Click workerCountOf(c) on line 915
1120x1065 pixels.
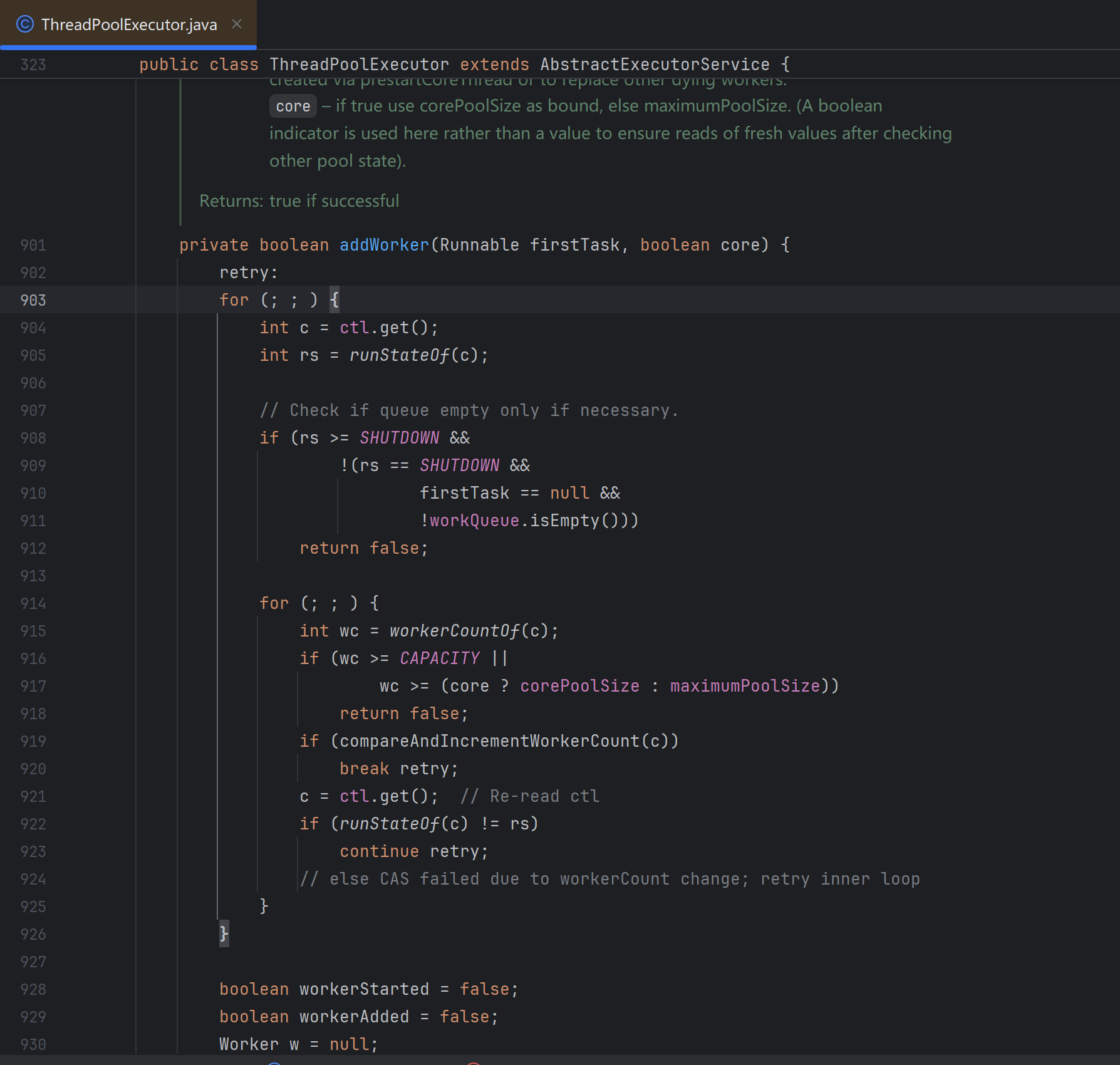pyautogui.click(x=469, y=631)
